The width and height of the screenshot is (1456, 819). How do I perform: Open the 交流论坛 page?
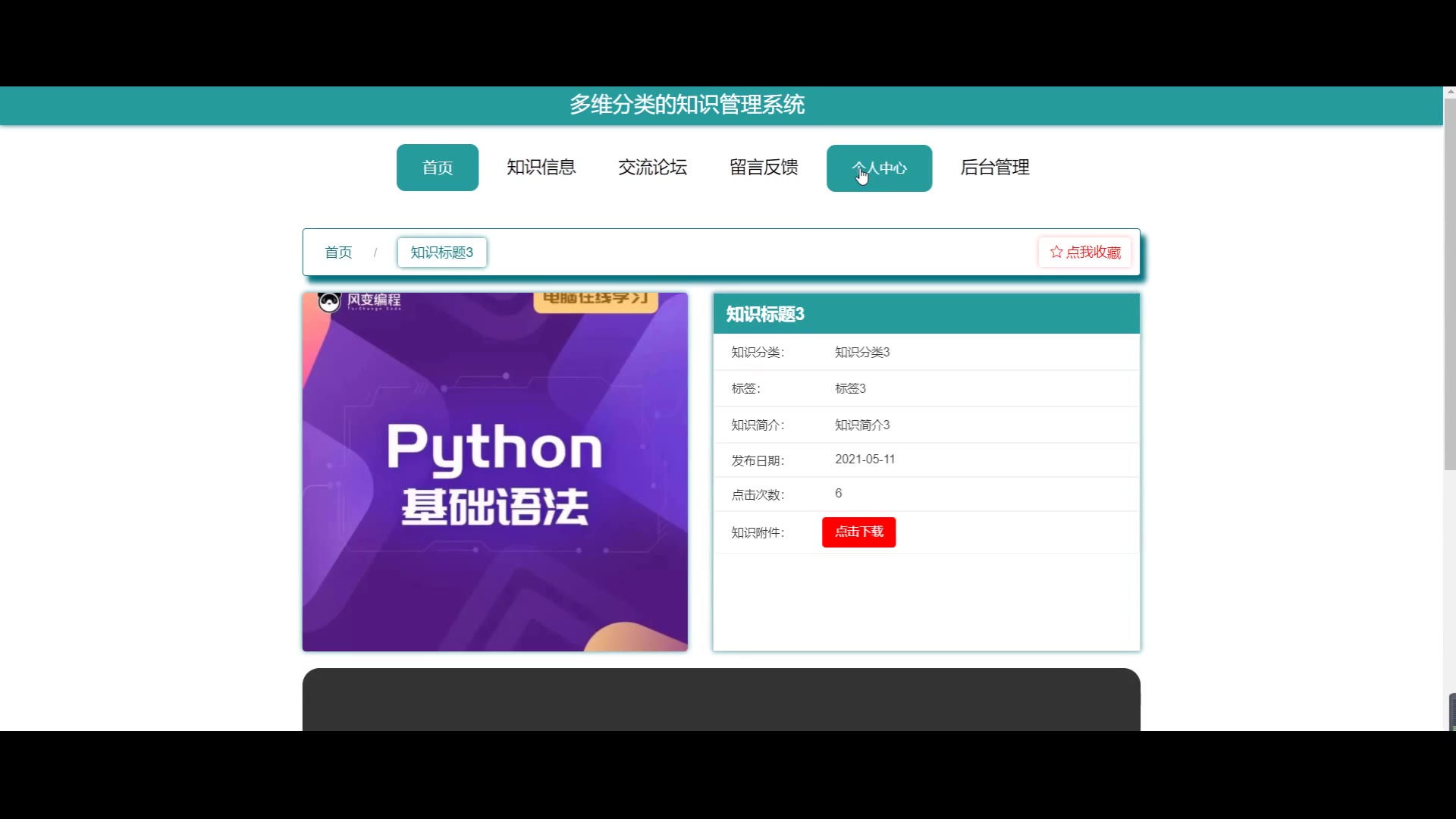[x=652, y=168]
